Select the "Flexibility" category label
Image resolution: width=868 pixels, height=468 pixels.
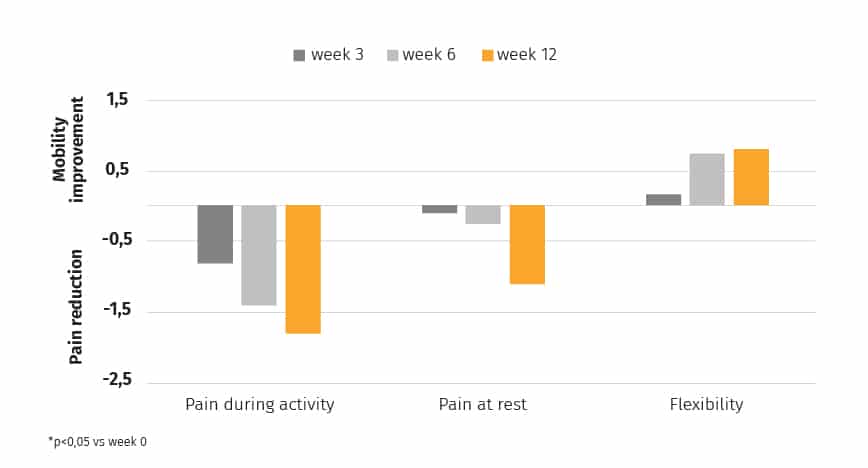tap(707, 405)
